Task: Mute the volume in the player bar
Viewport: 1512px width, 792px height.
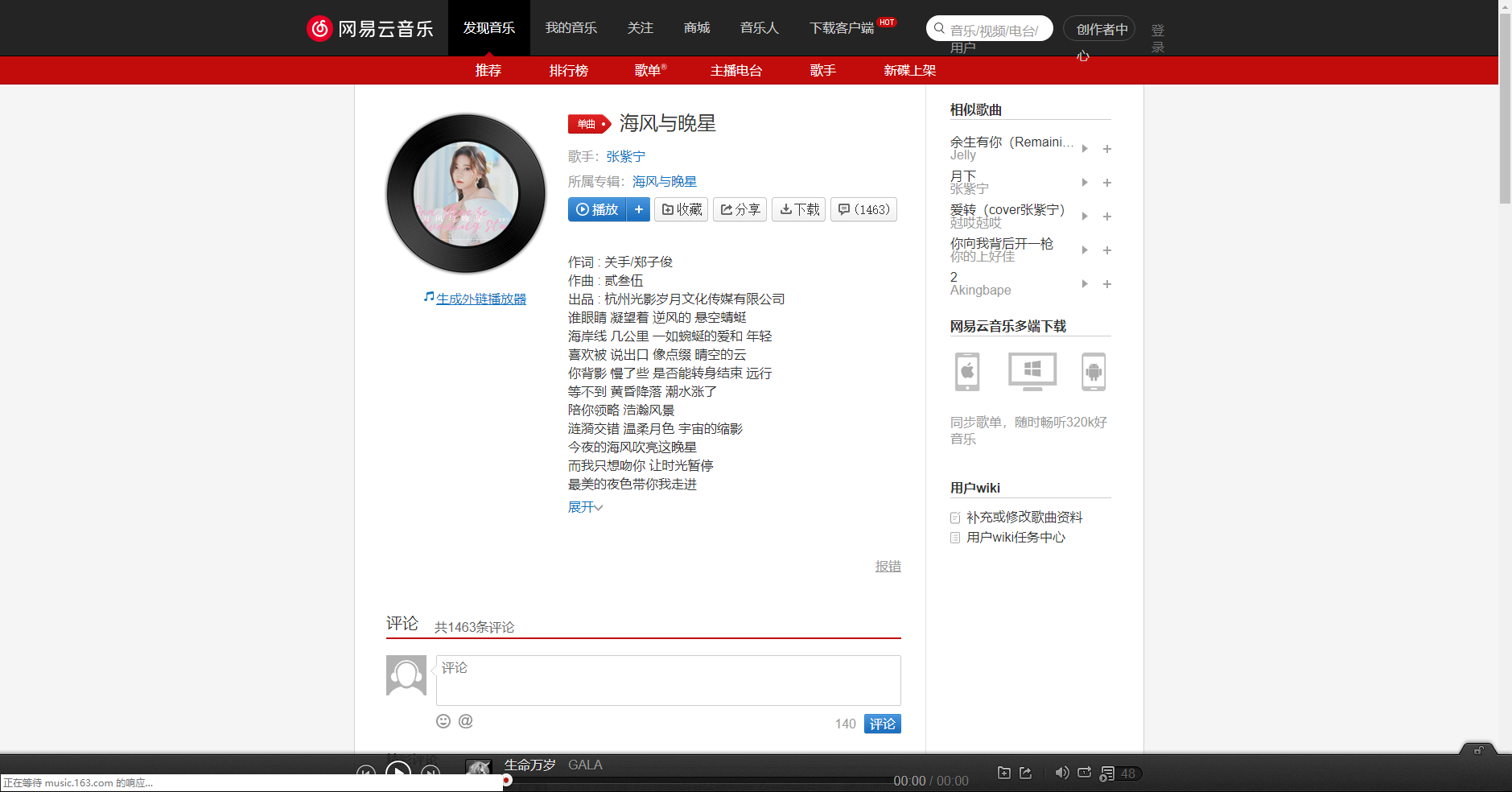Action: (1061, 773)
